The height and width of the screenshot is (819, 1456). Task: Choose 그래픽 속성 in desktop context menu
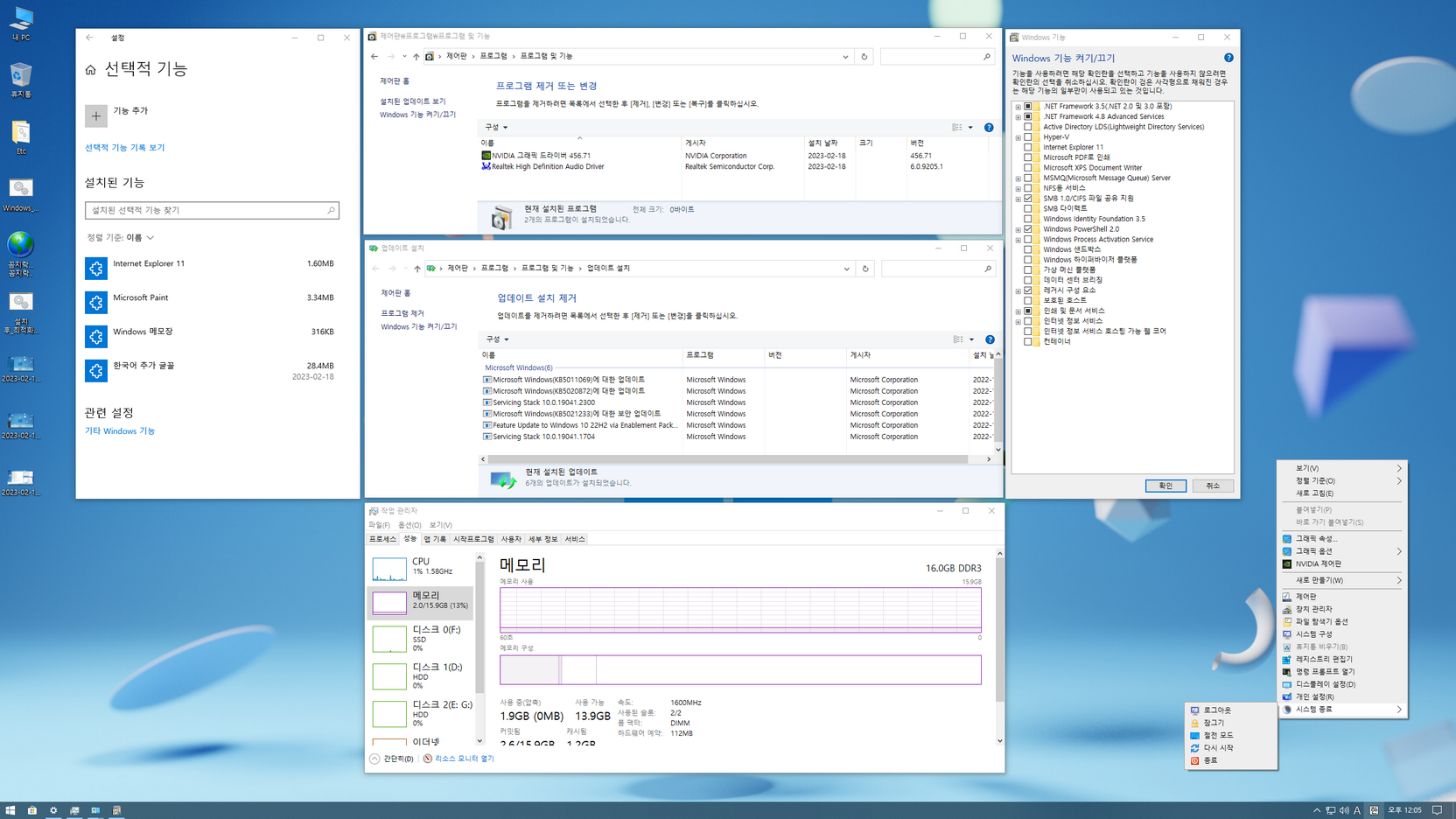click(x=1342, y=539)
